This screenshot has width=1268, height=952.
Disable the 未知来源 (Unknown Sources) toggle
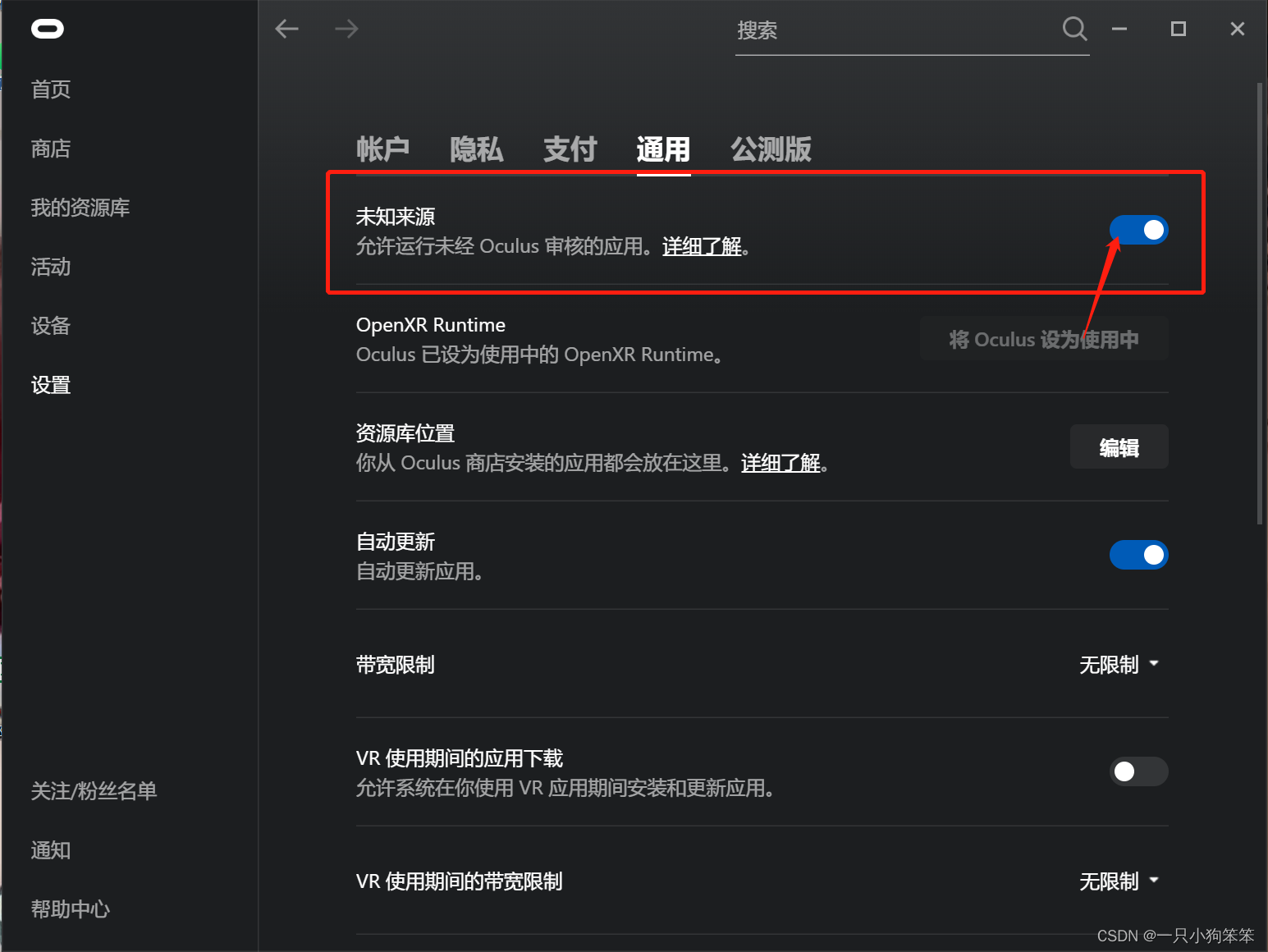tap(1139, 230)
